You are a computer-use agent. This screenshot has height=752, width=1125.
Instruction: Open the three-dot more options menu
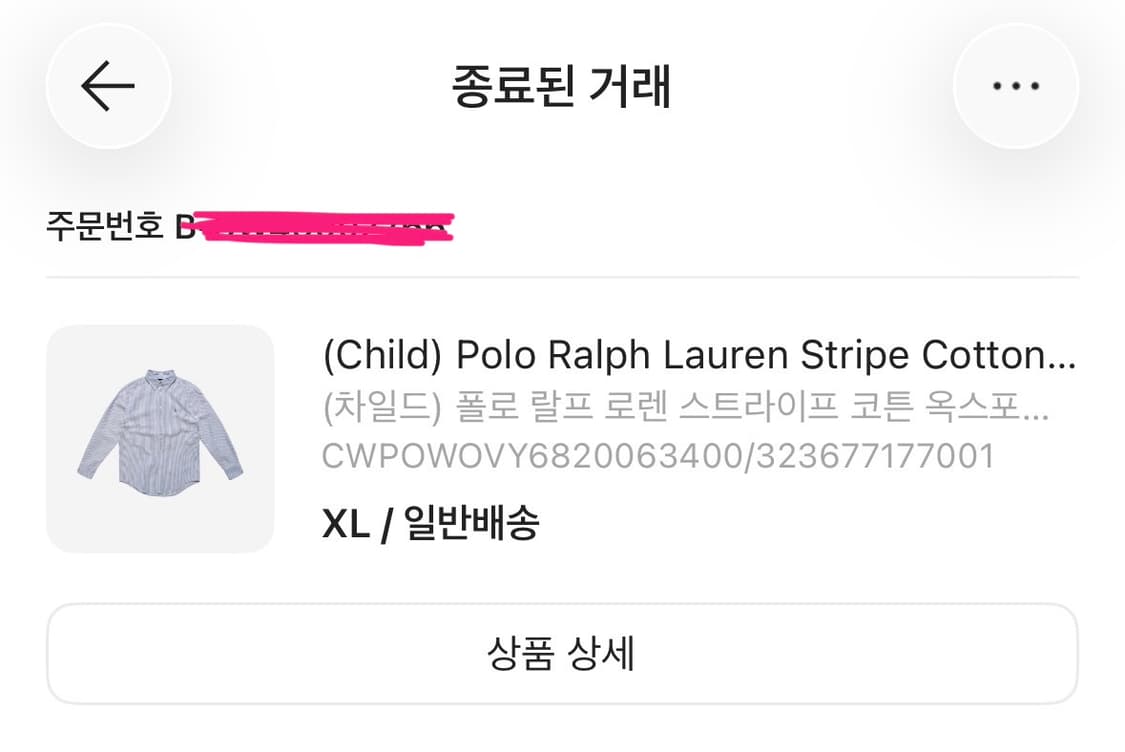[1016, 87]
